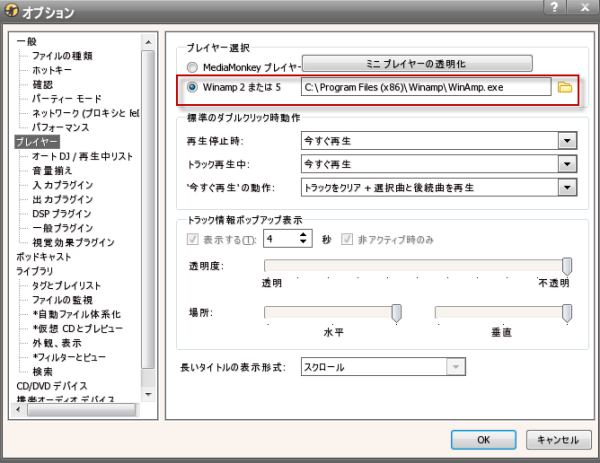Select ホットキー in the options tree
600x463 pixels.
pos(54,73)
